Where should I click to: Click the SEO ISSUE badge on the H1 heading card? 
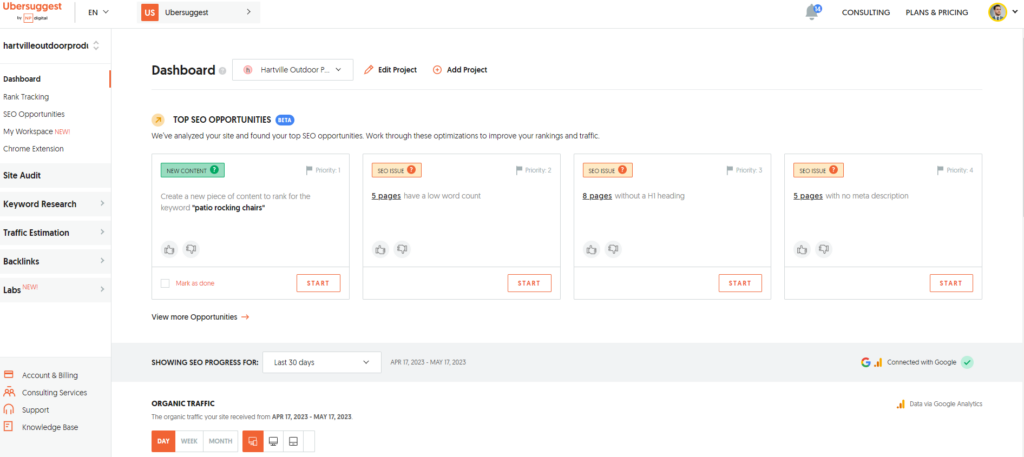(x=607, y=170)
